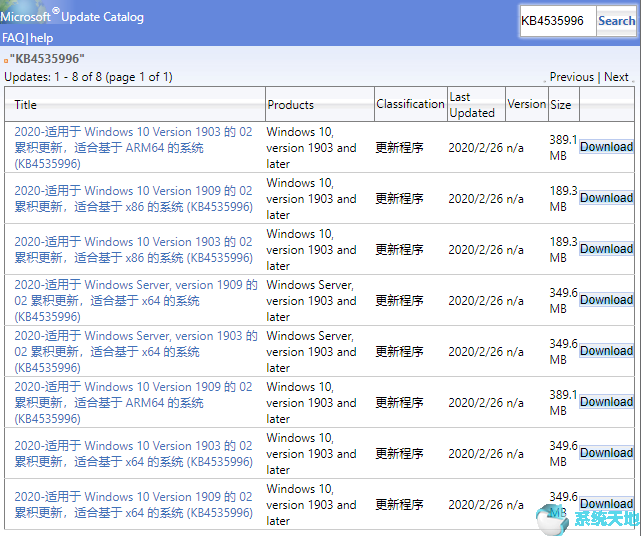
Task: Sort by the Products column header
Action: (290, 105)
